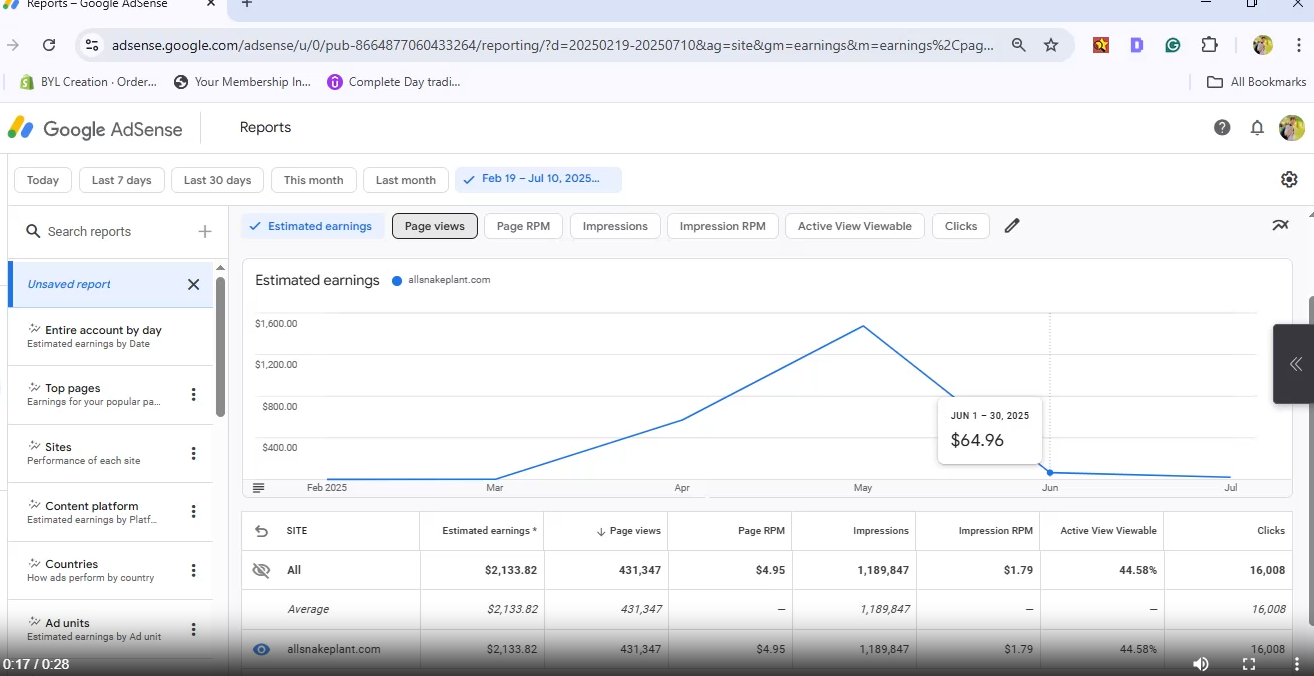Edit metrics with the pencil icon
Screen dimensions: 1314x676
[x=1012, y=226]
